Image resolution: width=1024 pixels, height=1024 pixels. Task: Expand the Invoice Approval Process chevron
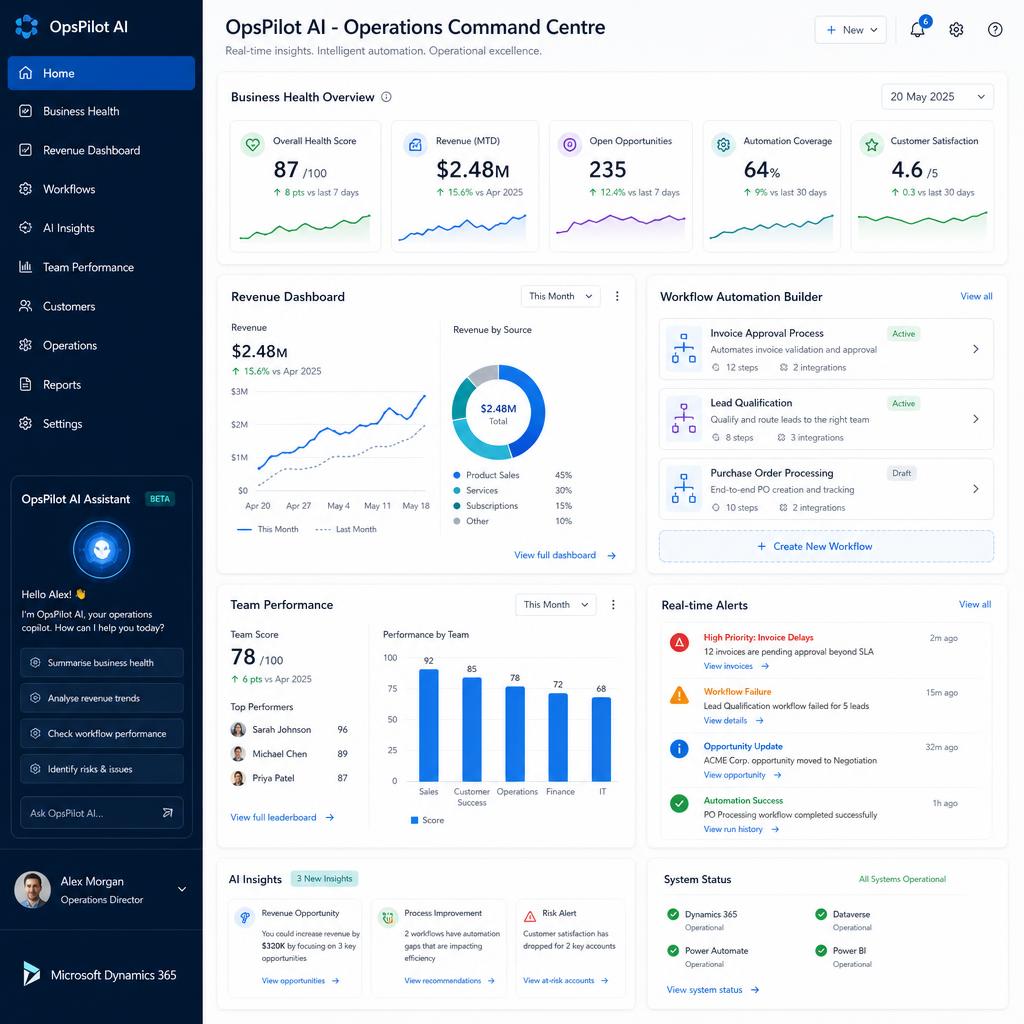click(x=976, y=349)
